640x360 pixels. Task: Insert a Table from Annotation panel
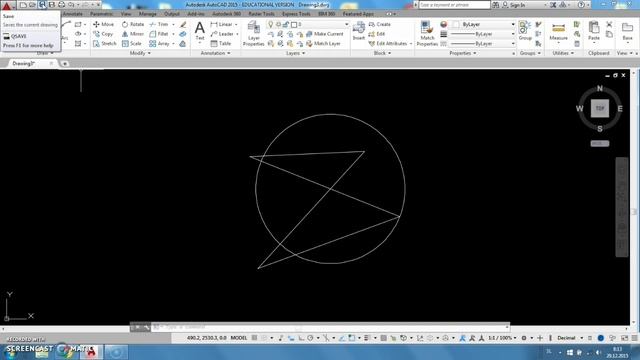click(221, 43)
